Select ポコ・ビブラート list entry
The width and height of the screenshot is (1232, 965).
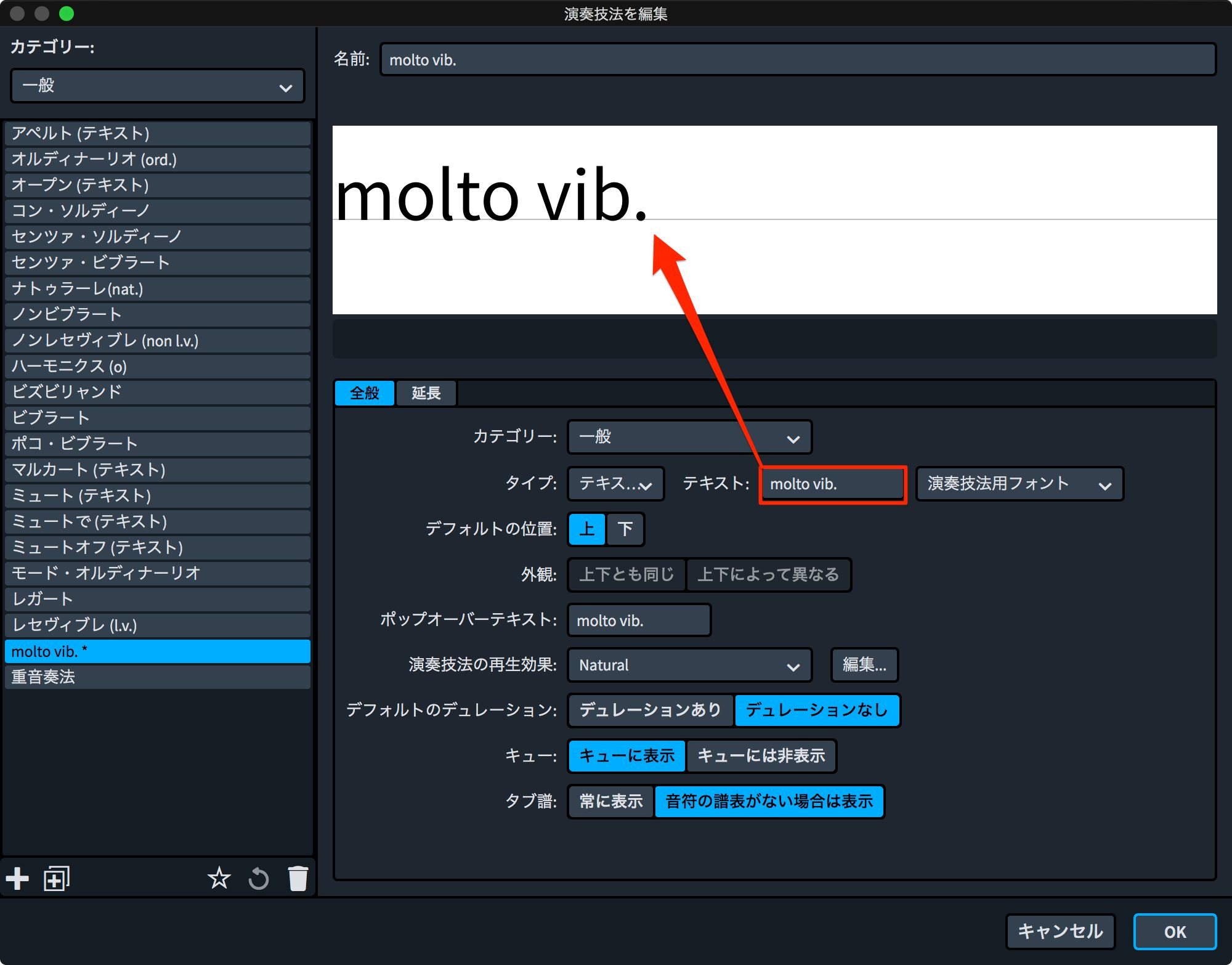[158, 444]
